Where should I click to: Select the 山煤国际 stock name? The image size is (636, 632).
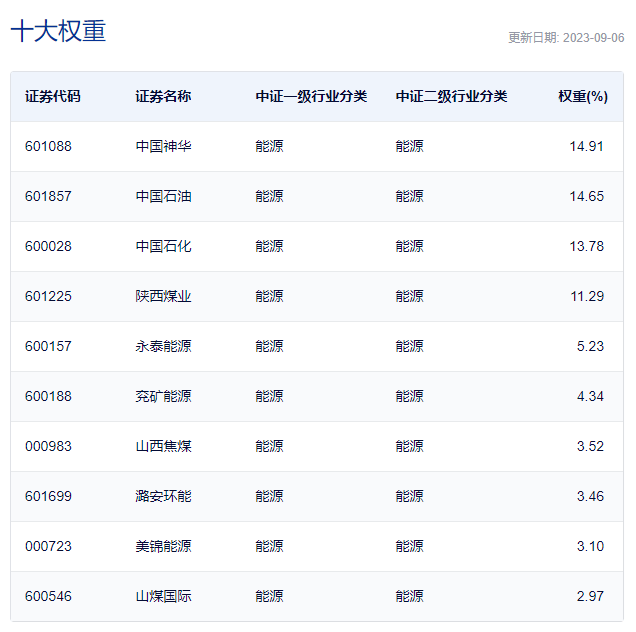coord(163,596)
